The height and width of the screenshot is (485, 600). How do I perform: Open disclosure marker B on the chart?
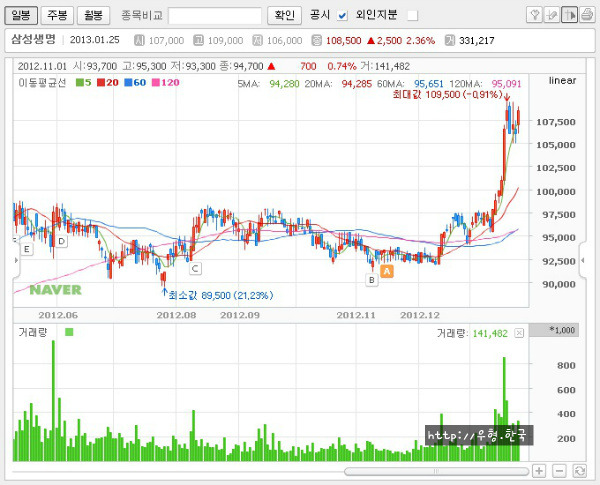tap(372, 280)
